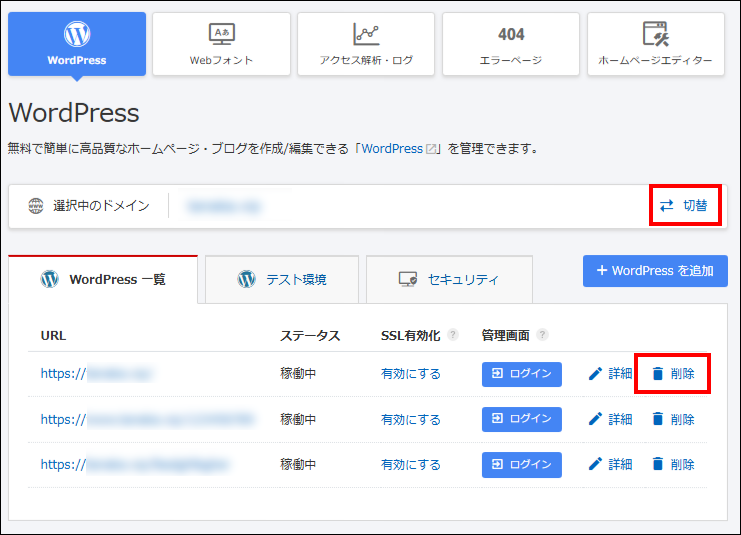Click the + WordPress を追加 button
This screenshot has height=535, width=741.
[655, 271]
